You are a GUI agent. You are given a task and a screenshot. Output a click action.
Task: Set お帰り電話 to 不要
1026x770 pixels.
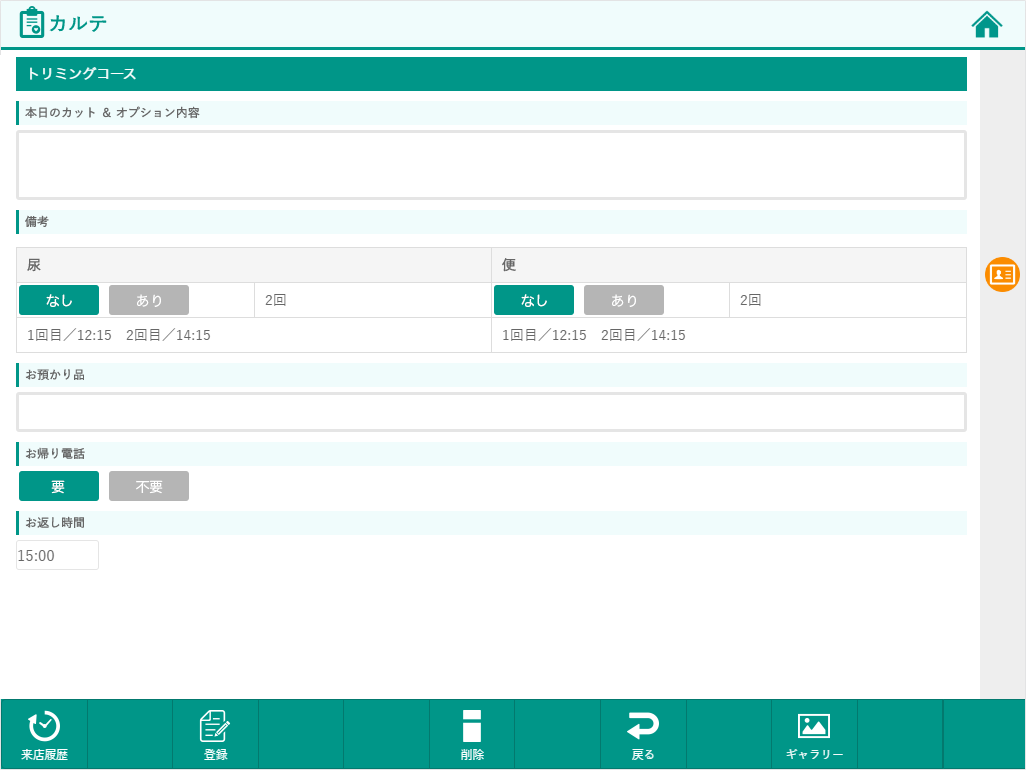(x=149, y=486)
